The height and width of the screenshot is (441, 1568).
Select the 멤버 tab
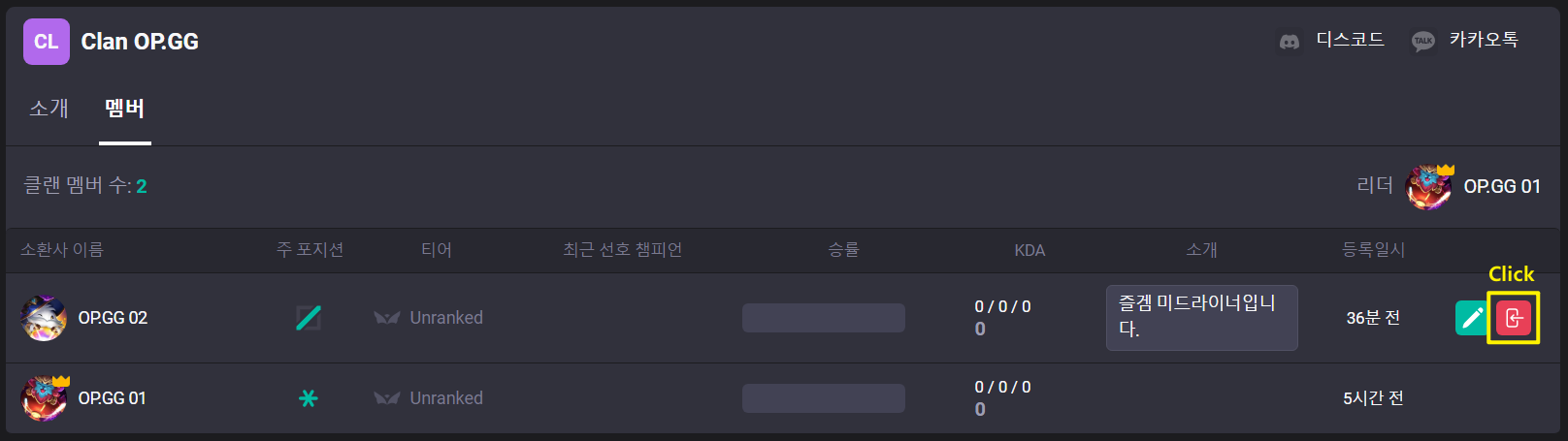[125, 109]
